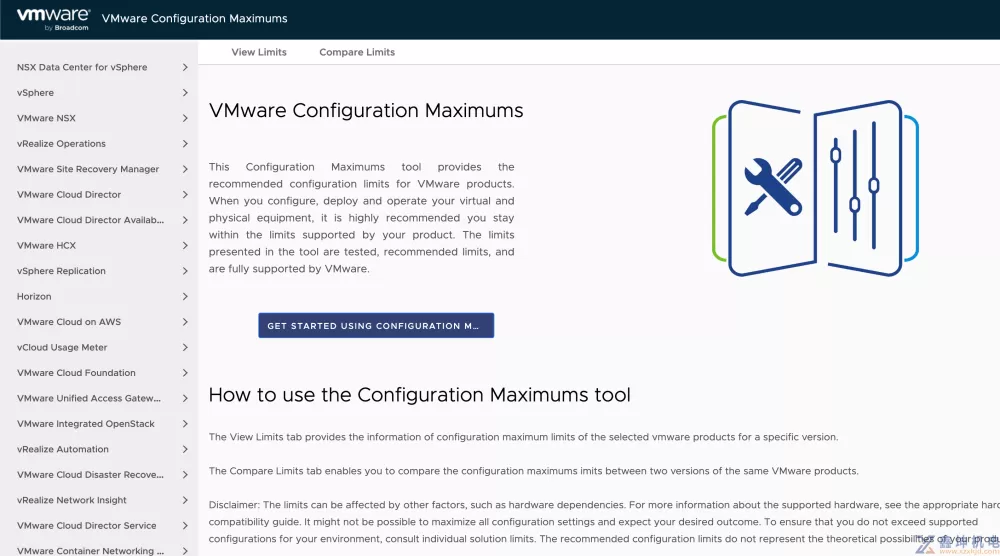Expand VMware Unified Access Gateway chevron

tap(185, 399)
